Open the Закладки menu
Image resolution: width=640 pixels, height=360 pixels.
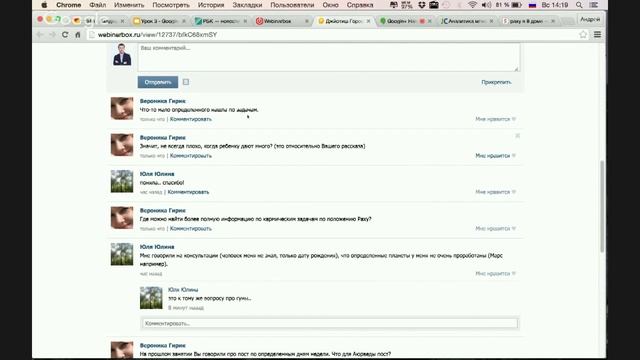[247, 5]
